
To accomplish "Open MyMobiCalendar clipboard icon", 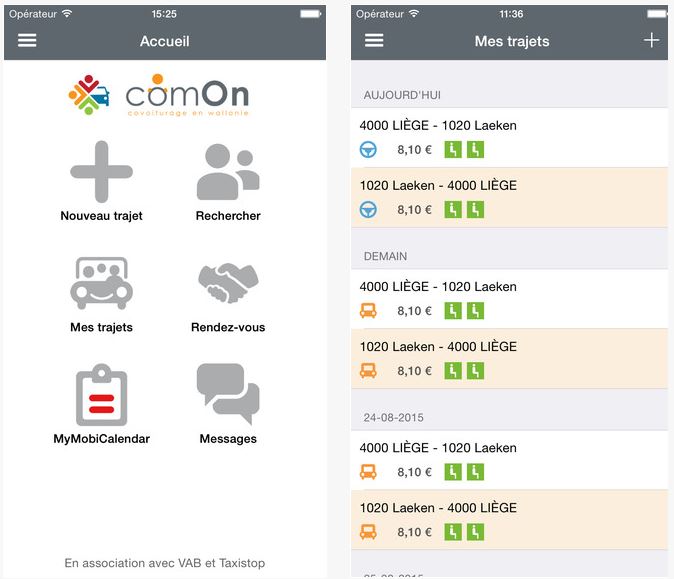I will coord(101,395).
